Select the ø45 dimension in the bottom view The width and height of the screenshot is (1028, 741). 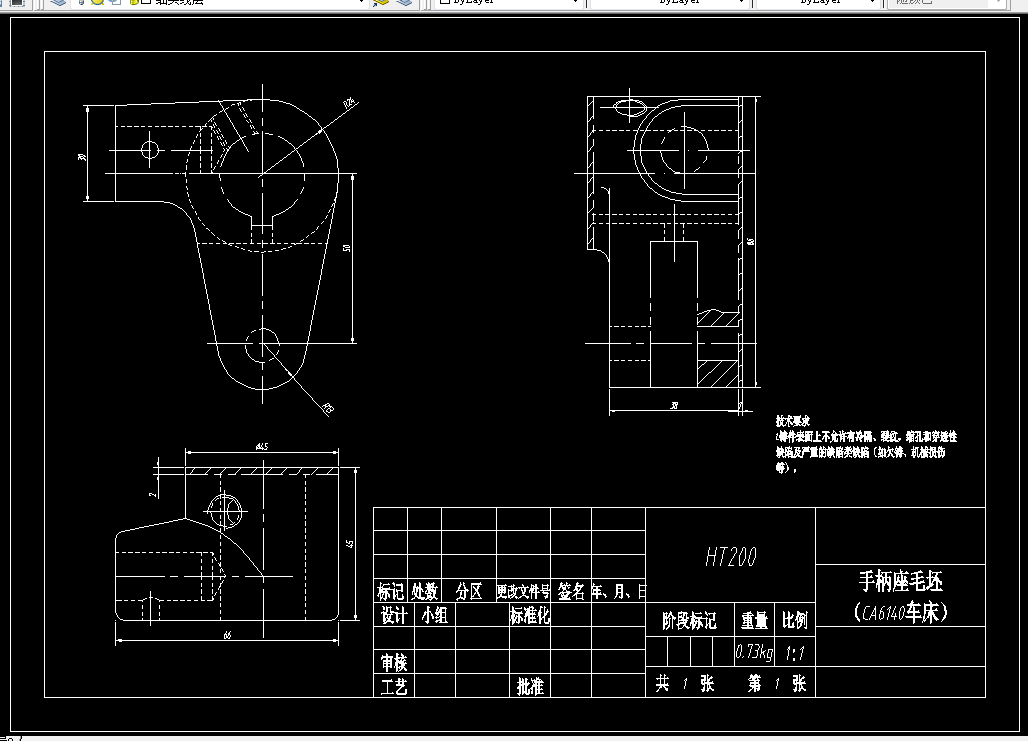262,447
